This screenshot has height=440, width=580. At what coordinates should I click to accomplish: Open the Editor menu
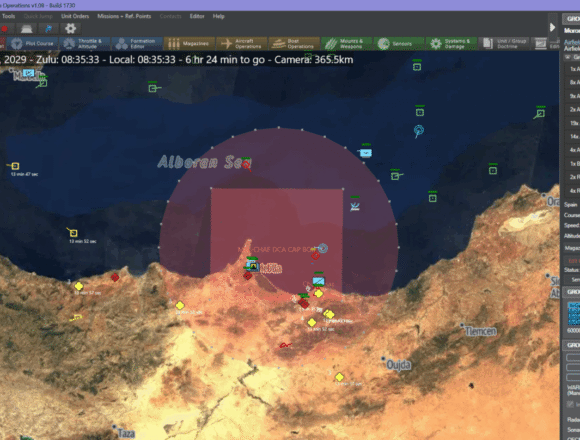[197, 16]
